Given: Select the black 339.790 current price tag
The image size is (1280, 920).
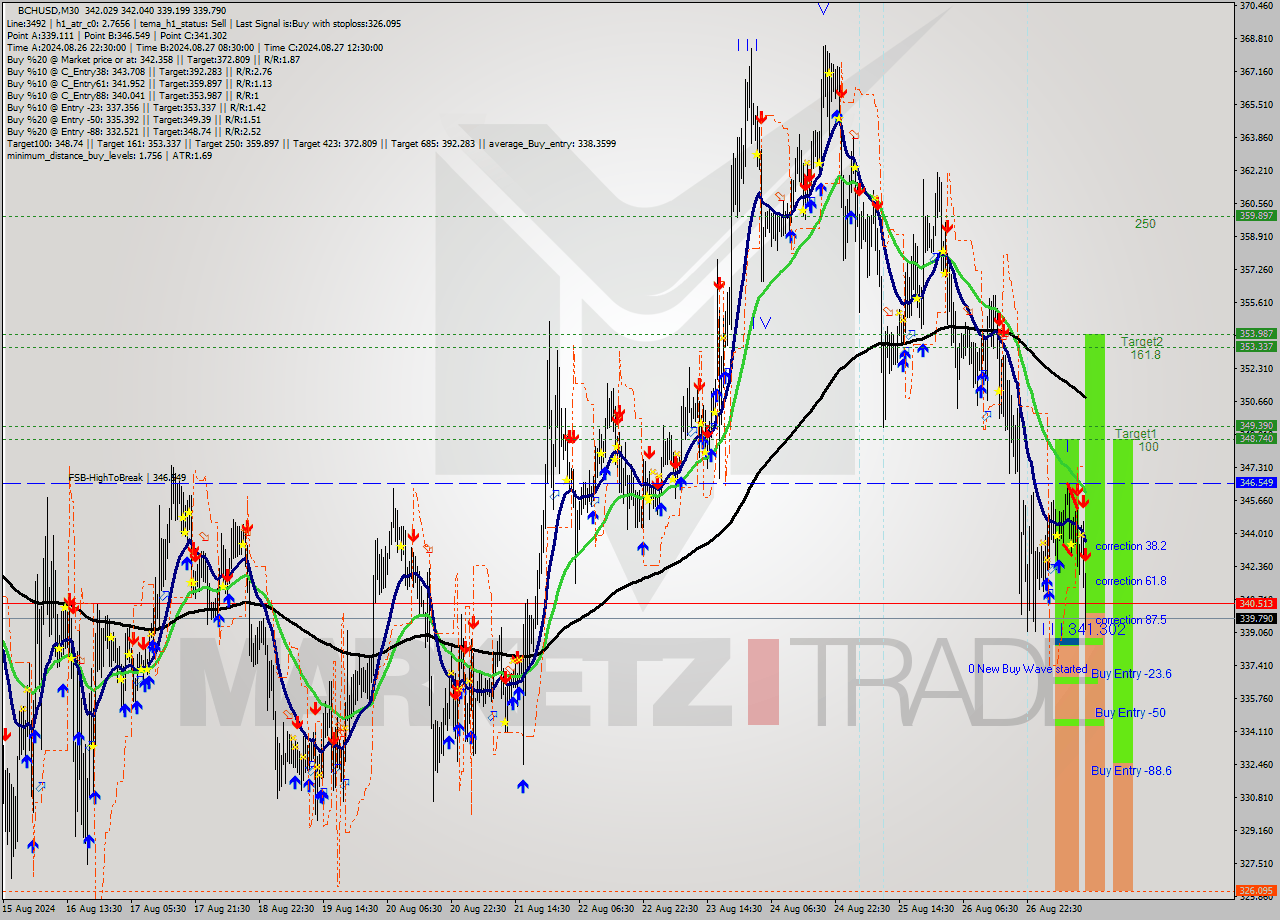Looking at the screenshot, I should coord(1256,619).
